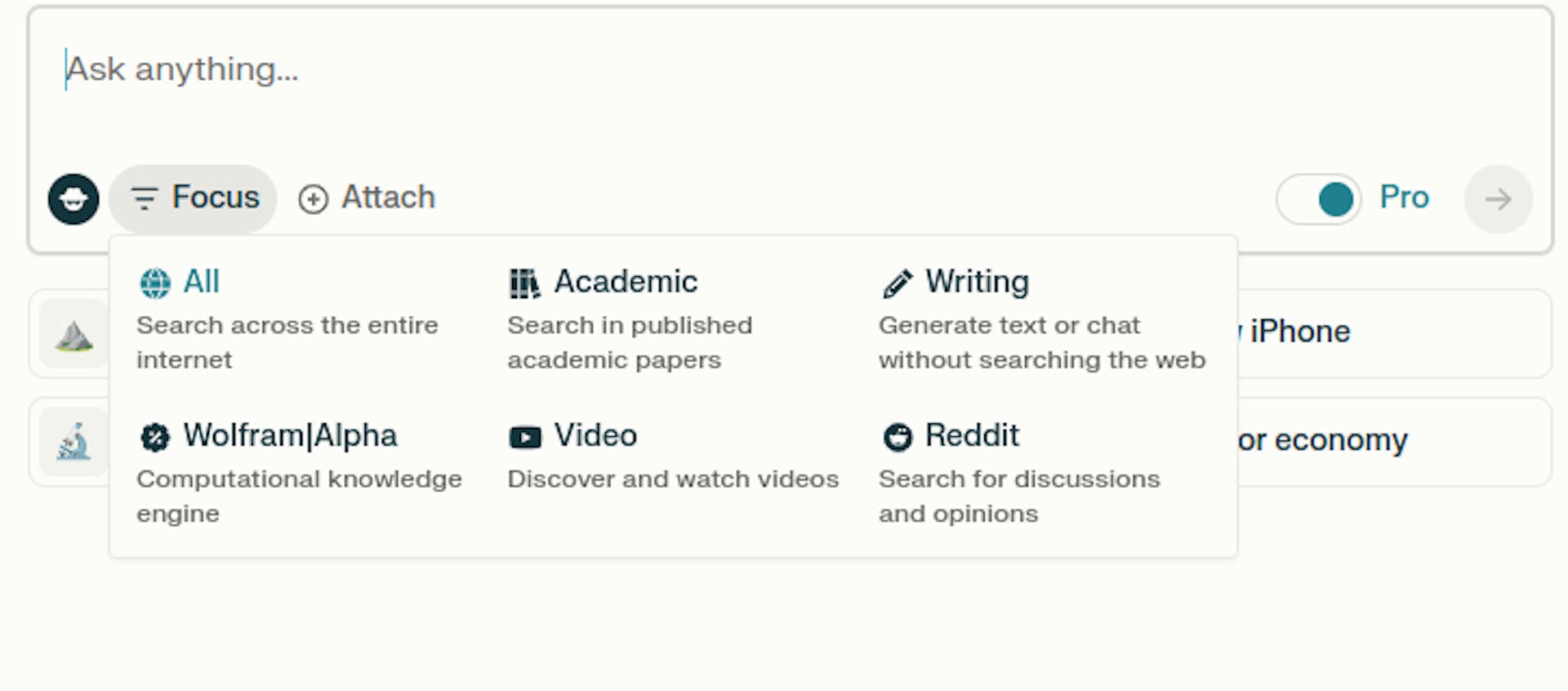Select Academic from the focus menu

coord(626,282)
